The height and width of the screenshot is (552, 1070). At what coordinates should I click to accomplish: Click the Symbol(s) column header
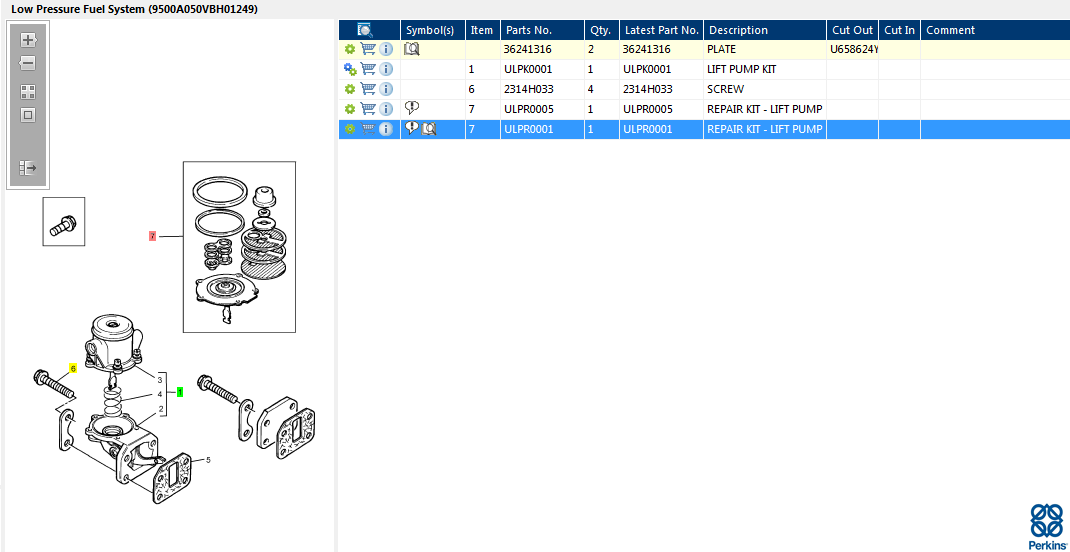pos(433,30)
